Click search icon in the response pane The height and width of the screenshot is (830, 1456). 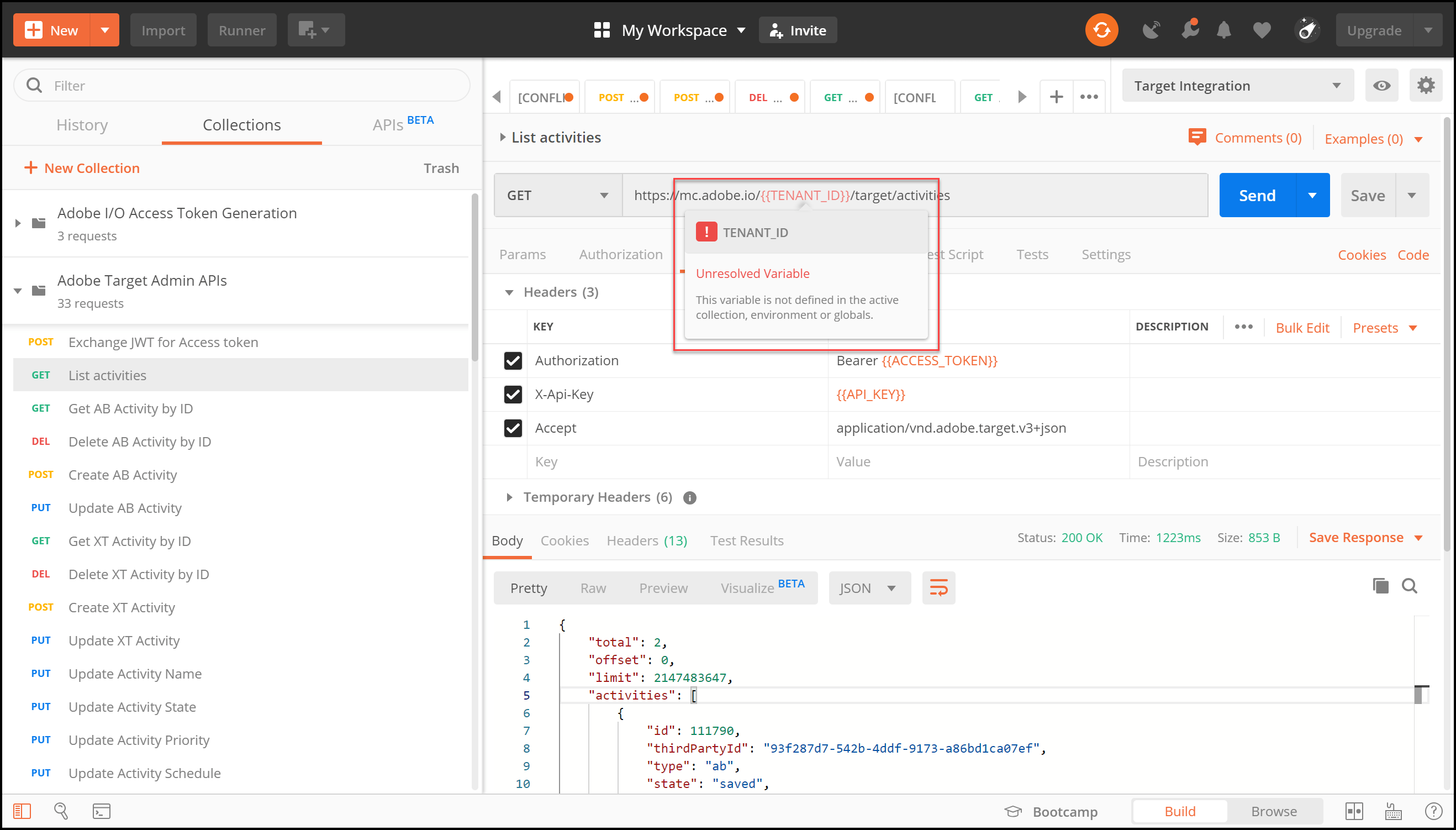click(x=1409, y=586)
